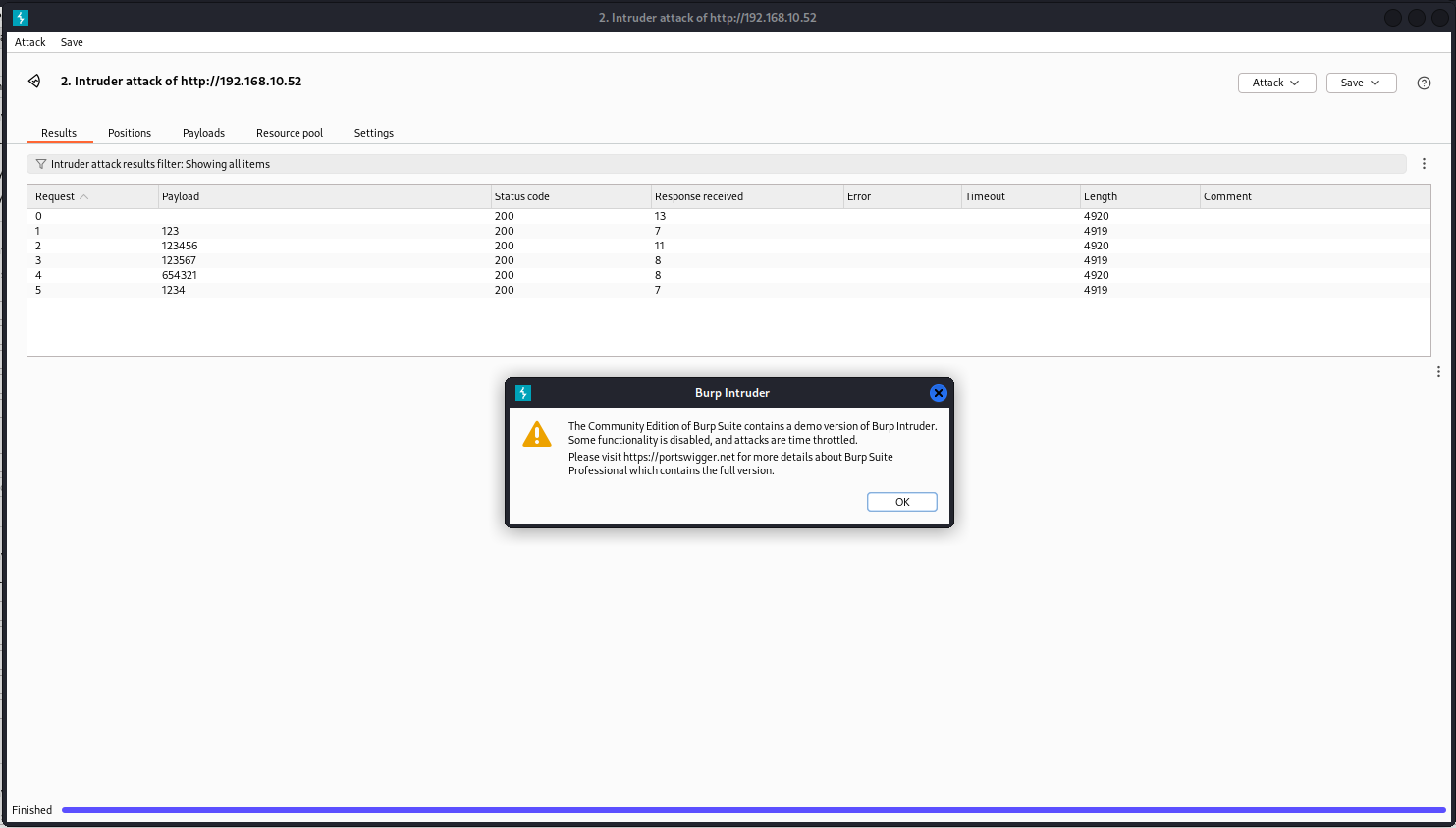Image resolution: width=1456 pixels, height=828 pixels.
Task: Sort by the Payload column header
Action: 324,196
